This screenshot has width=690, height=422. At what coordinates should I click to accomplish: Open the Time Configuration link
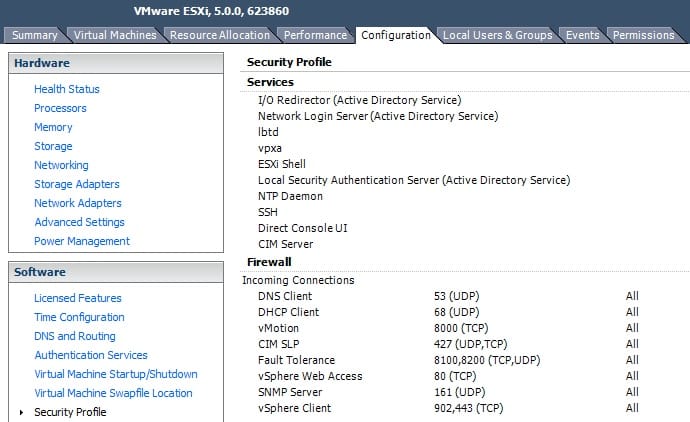(79, 317)
